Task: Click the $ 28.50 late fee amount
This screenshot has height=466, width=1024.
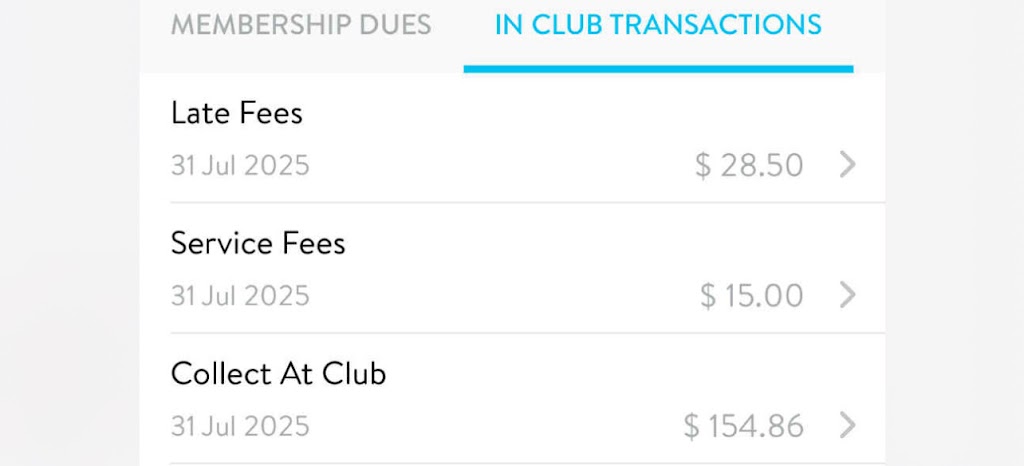Action: (749, 165)
